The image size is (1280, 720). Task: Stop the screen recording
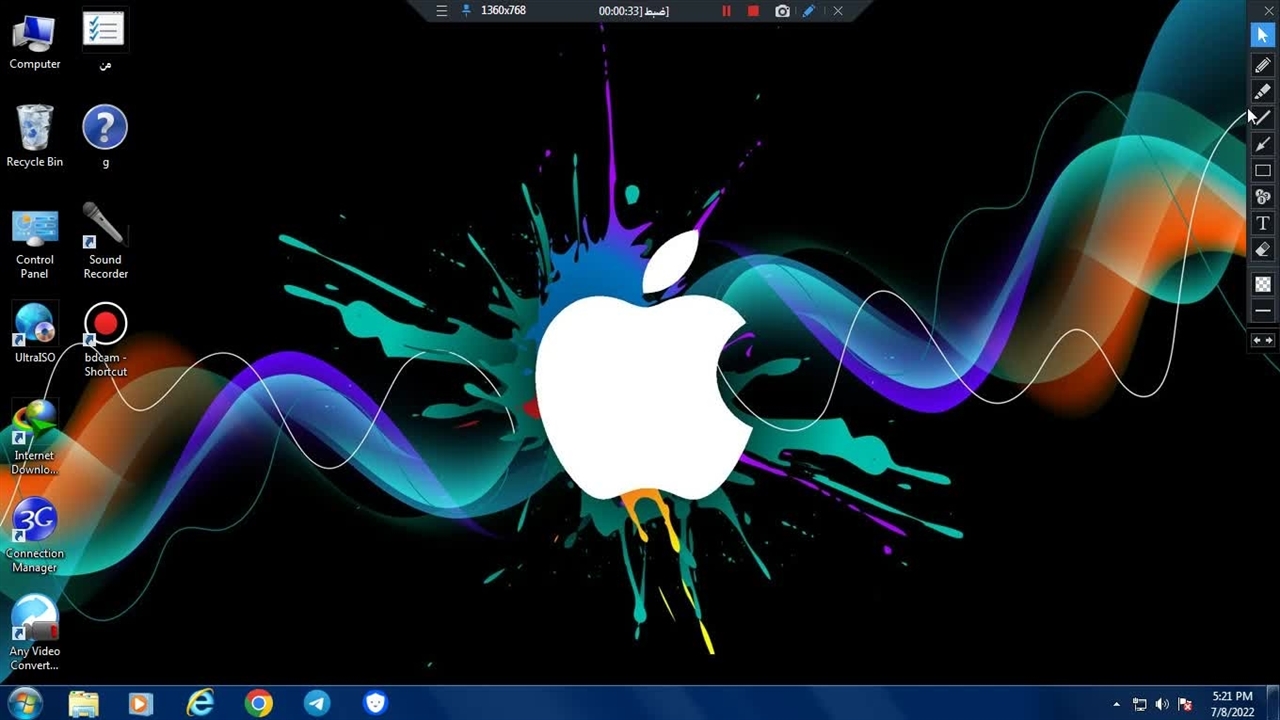(753, 11)
